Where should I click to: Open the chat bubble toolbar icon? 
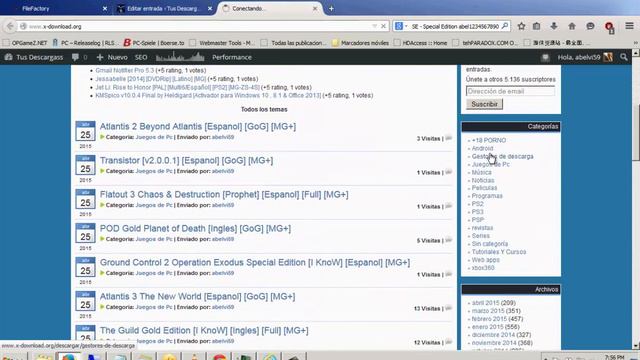(x=590, y=26)
